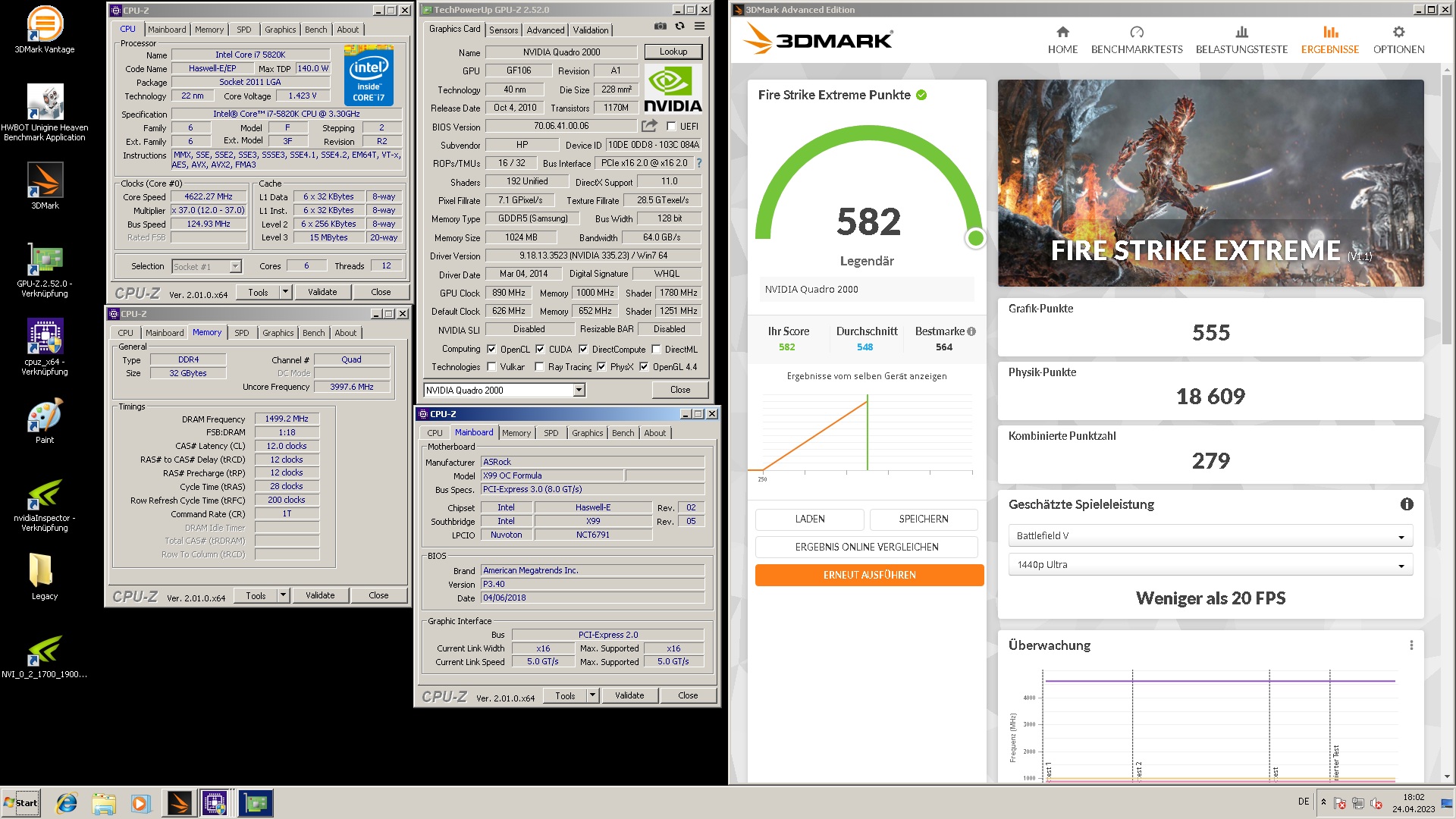Screen dimensions: 1456x819
Task: Open 3DMark Vantage desktop shortcut
Action: pos(45,29)
